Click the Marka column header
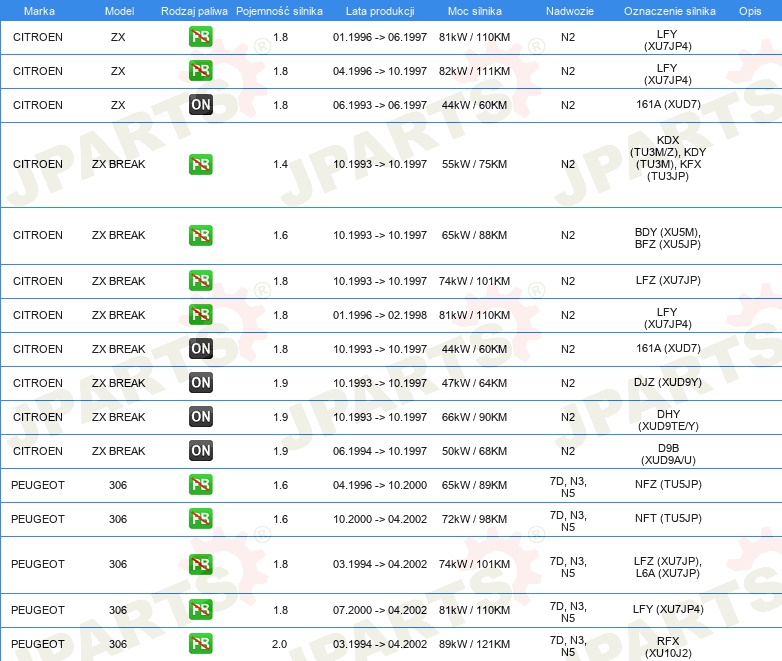 [x=39, y=11]
